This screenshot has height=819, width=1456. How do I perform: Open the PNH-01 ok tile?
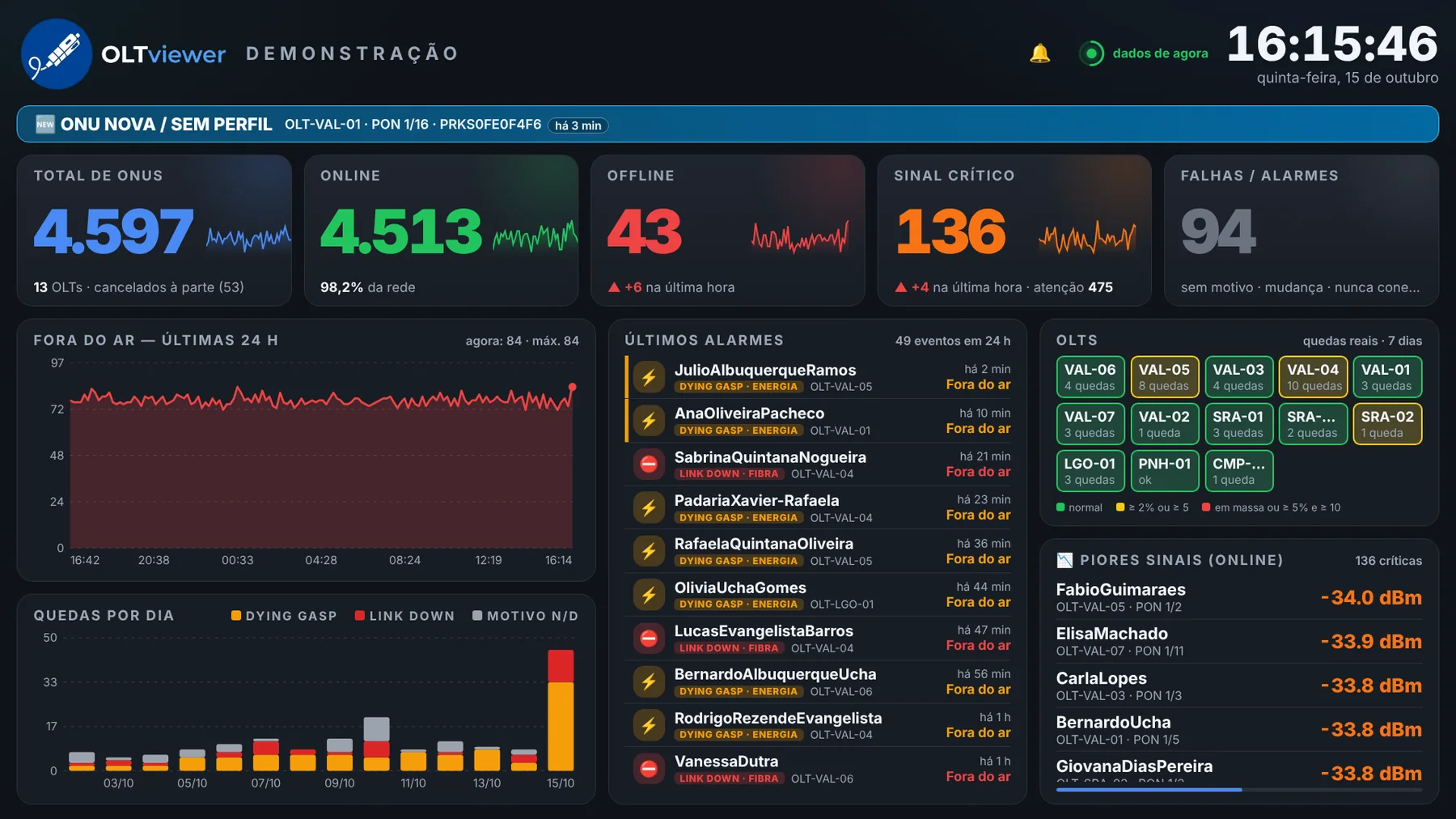point(1164,471)
